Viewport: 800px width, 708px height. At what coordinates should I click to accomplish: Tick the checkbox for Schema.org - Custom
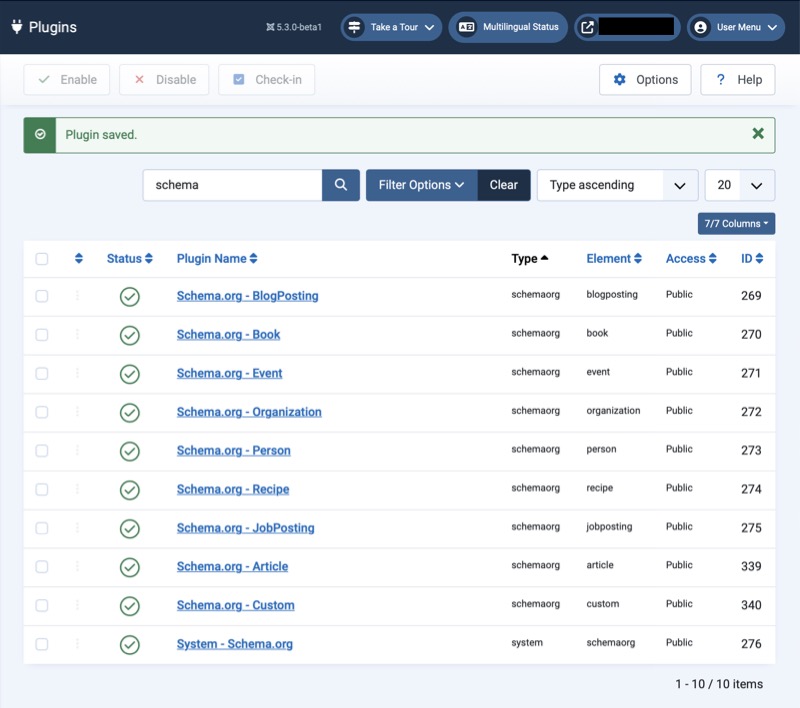tap(42, 606)
